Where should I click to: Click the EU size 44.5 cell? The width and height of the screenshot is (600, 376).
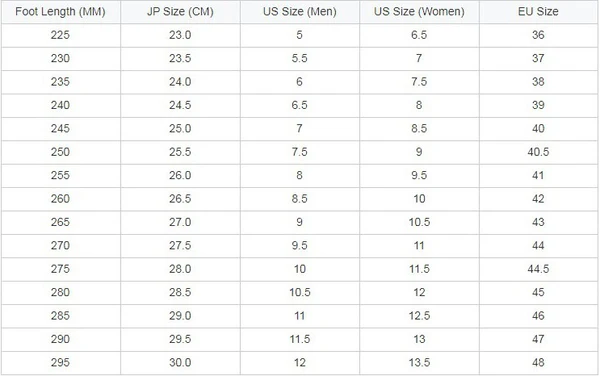pyautogui.click(x=538, y=269)
